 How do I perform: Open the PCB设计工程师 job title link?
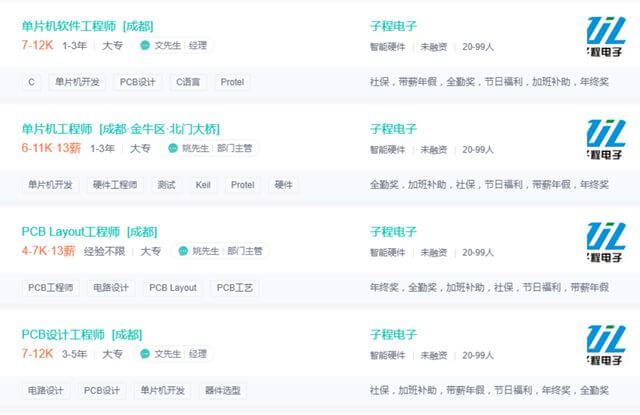coord(81,334)
